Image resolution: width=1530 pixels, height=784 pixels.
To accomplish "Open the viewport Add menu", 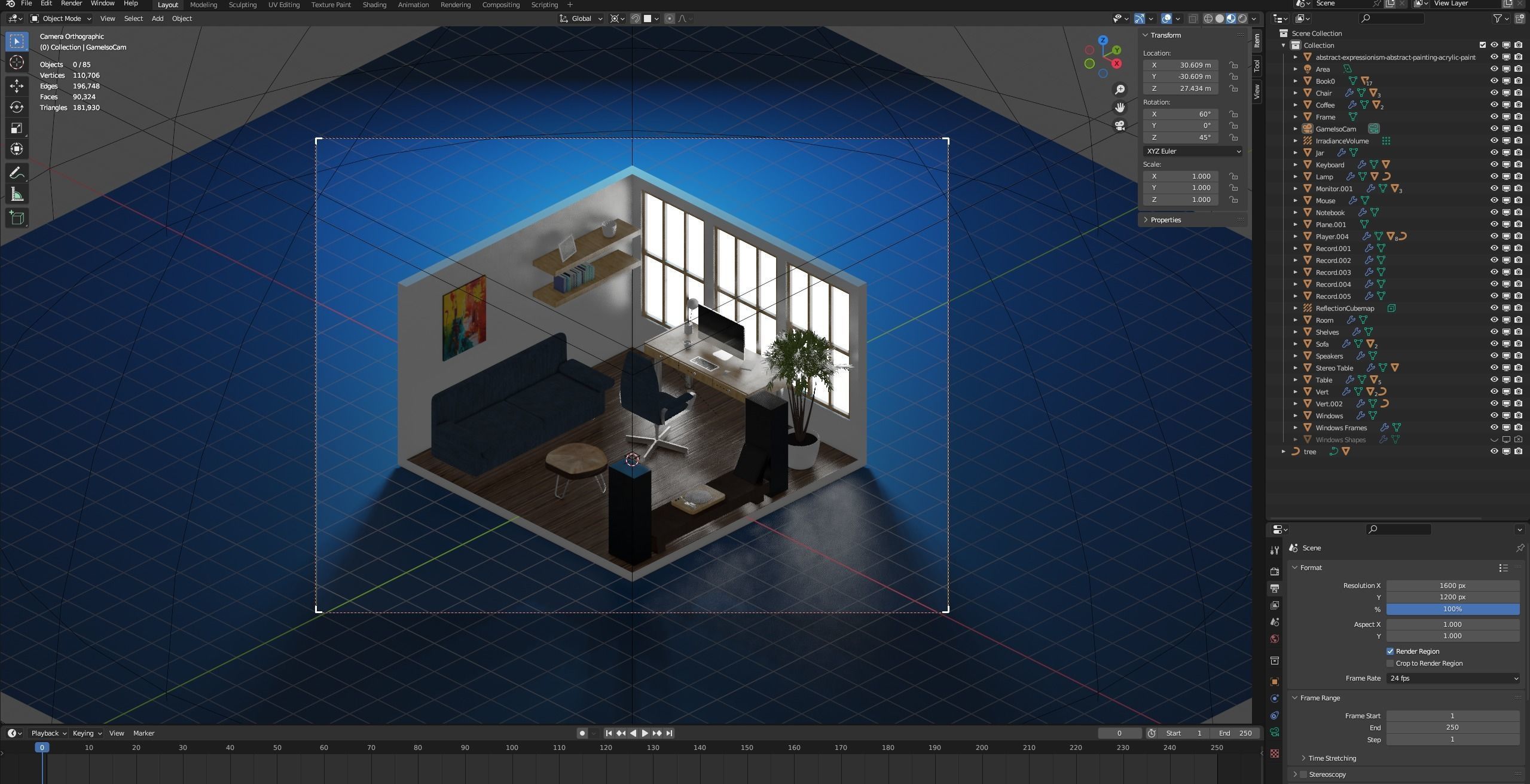I will pyautogui.click(x=157, y=19).
